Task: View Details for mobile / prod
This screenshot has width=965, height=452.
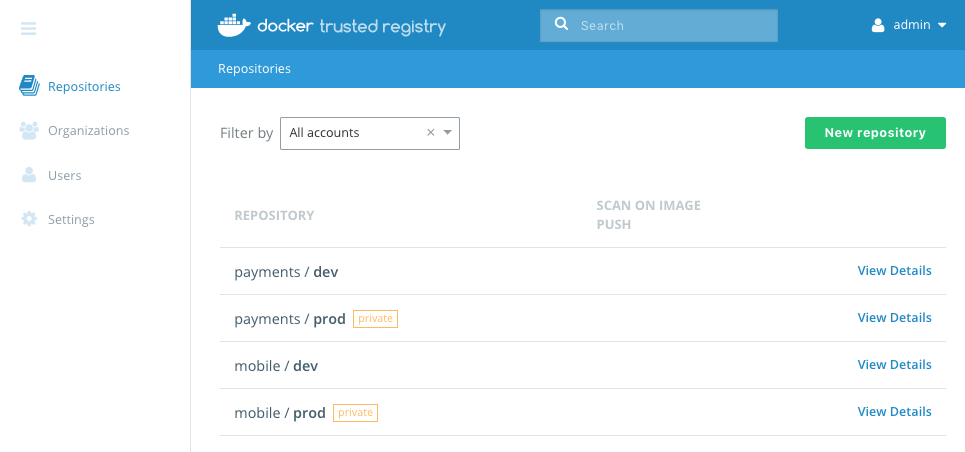Action: tap(894, 412)
